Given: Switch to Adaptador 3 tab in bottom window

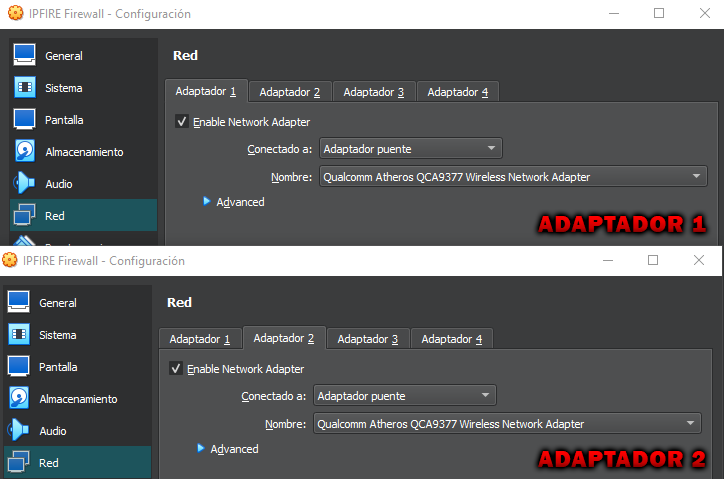Looking at the screenshot, I should (x=368, y=339).
